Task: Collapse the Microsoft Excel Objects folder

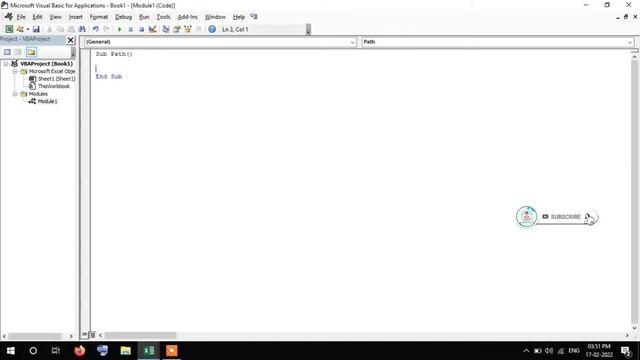Action: click(15, 71)
